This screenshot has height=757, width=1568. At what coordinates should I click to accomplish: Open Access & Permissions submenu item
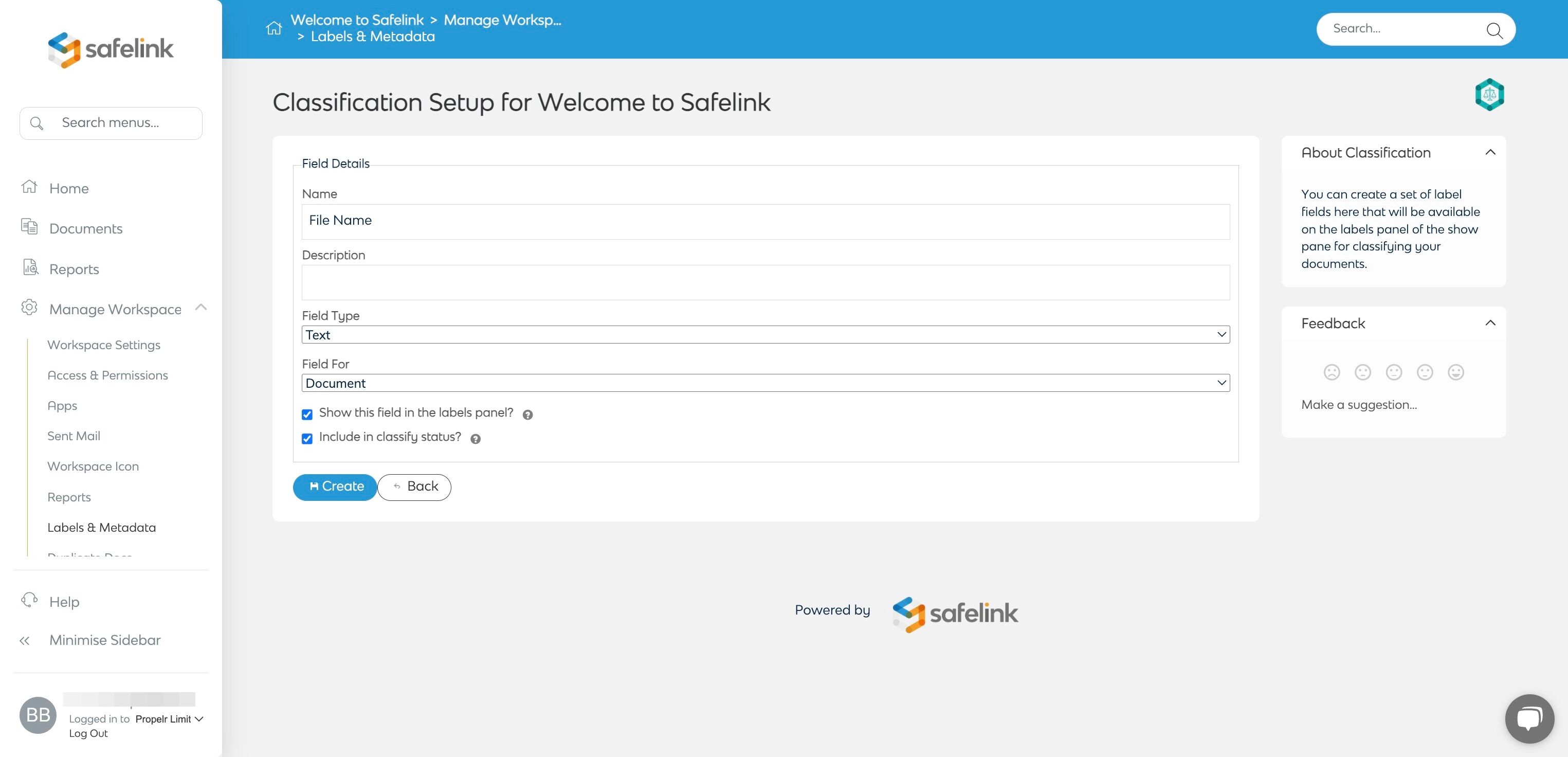point(108,375)
